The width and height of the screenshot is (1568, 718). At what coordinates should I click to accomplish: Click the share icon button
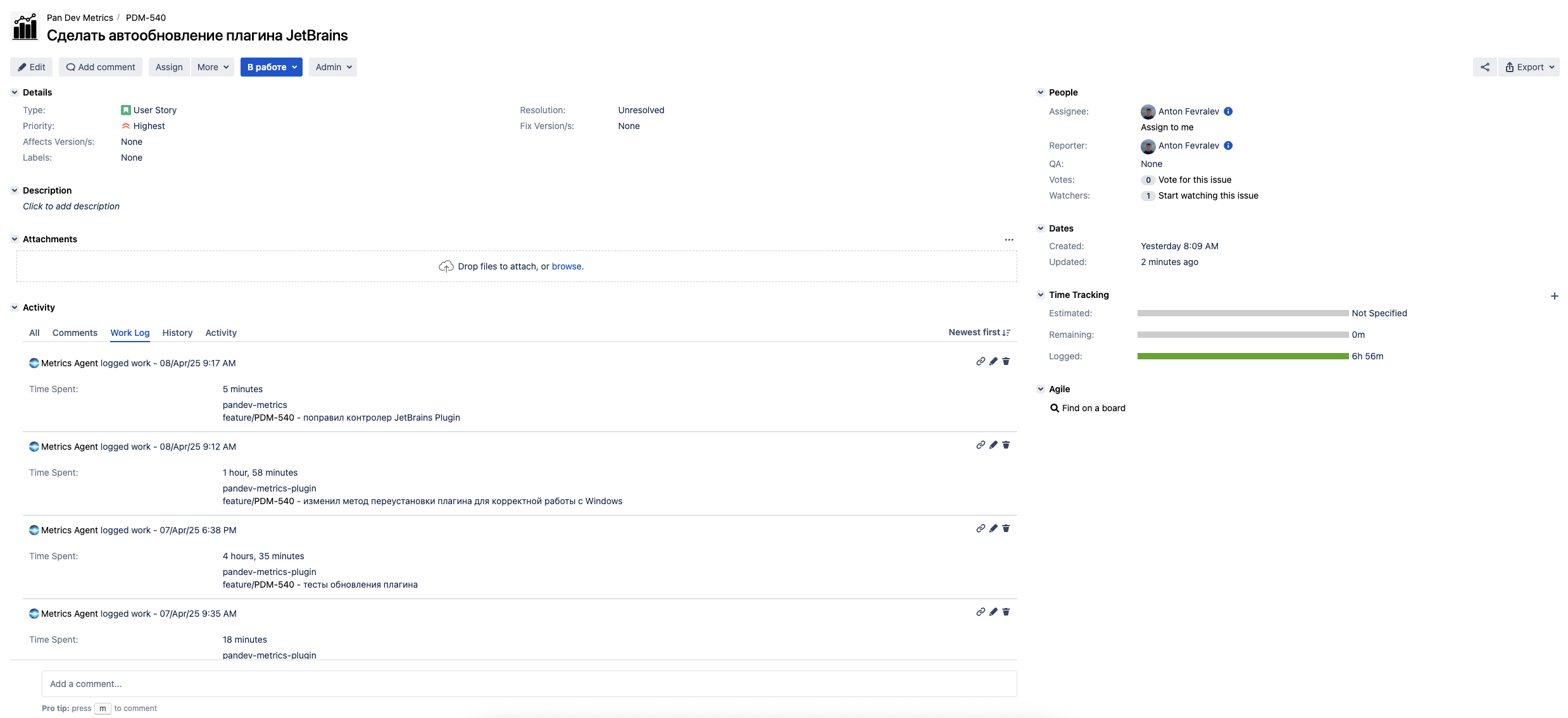pyautogui.click(x=1484, y=67)
